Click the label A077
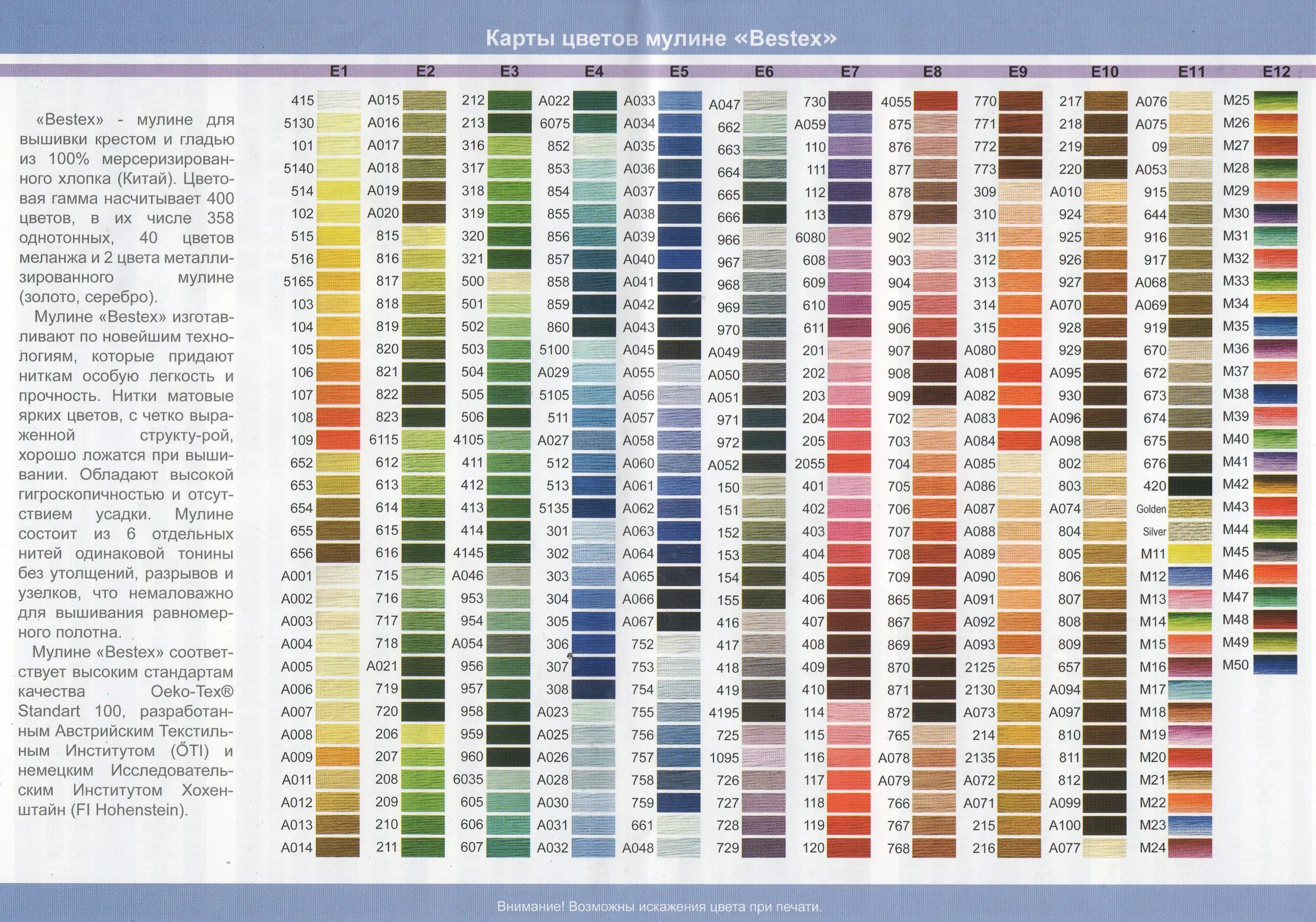The height and width of the screenshot is (922, 1316). (1064, 848)
